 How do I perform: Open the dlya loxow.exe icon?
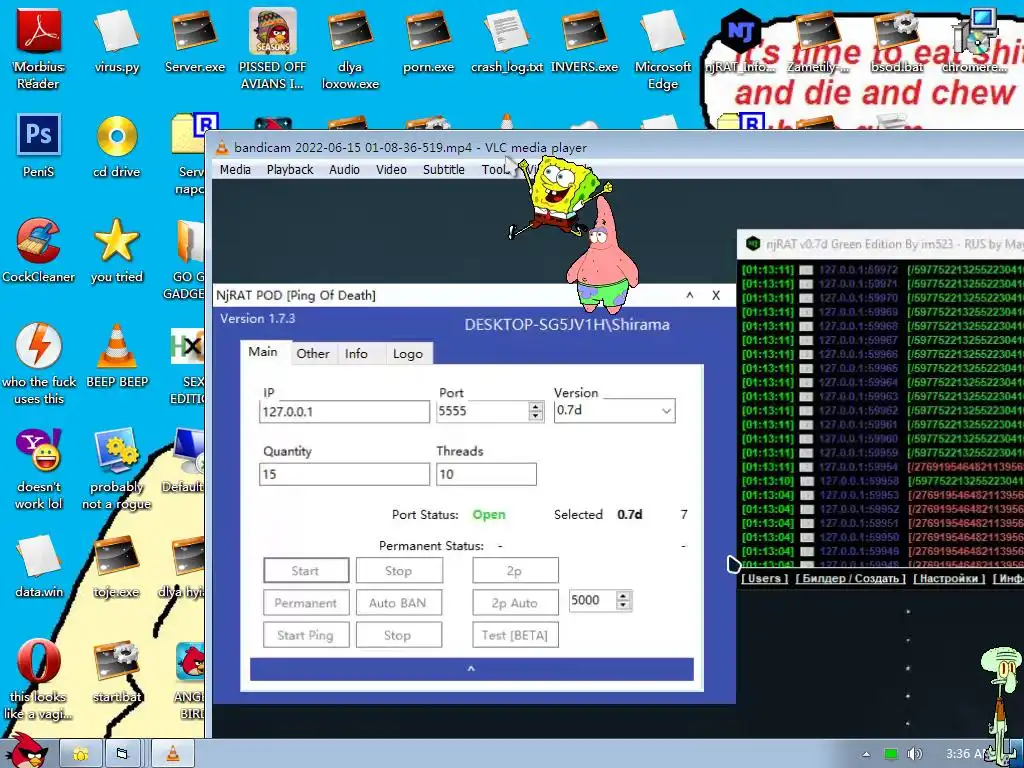[350, 49]
